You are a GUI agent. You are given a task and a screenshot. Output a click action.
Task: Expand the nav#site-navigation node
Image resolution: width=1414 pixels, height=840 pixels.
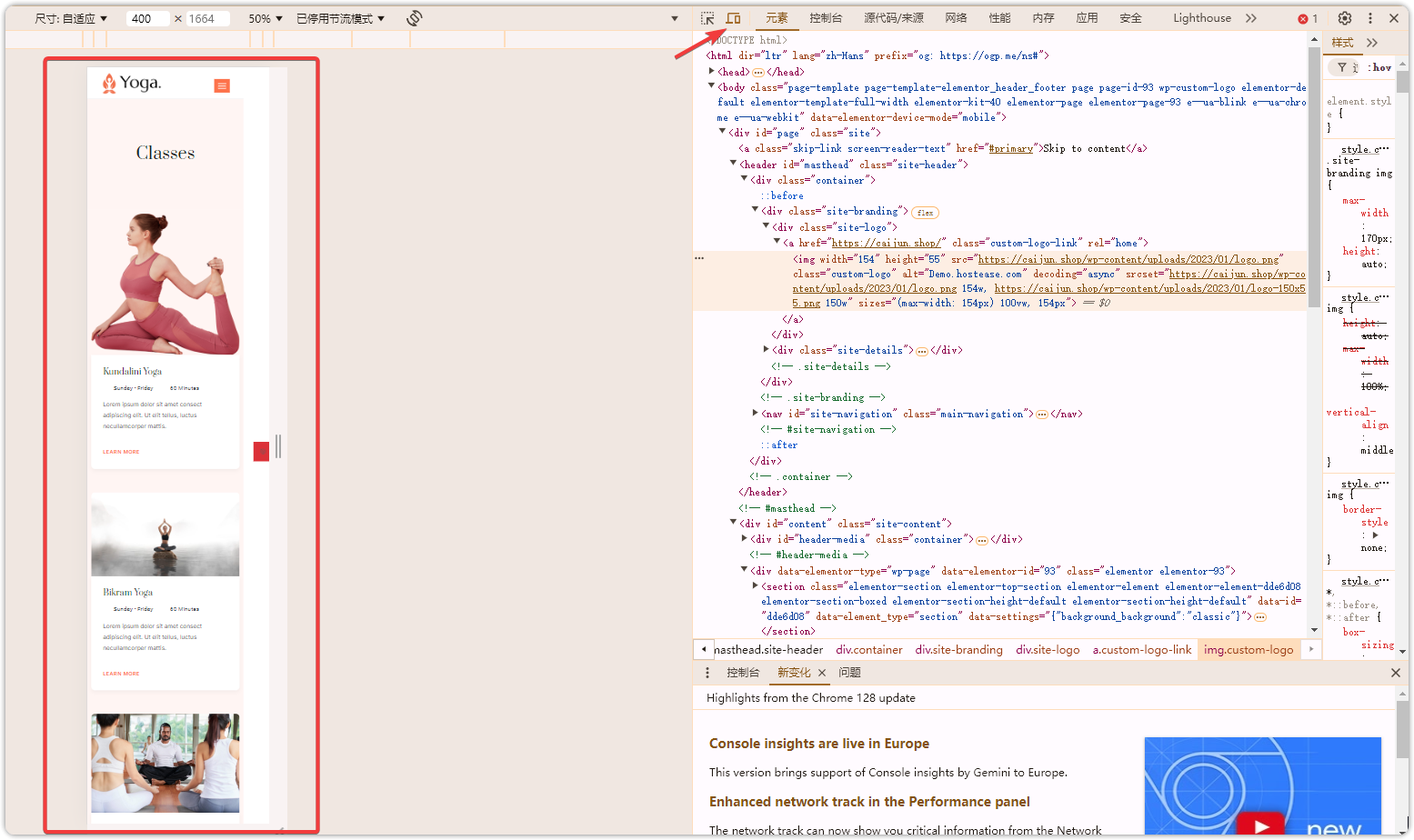pos(756,413)
